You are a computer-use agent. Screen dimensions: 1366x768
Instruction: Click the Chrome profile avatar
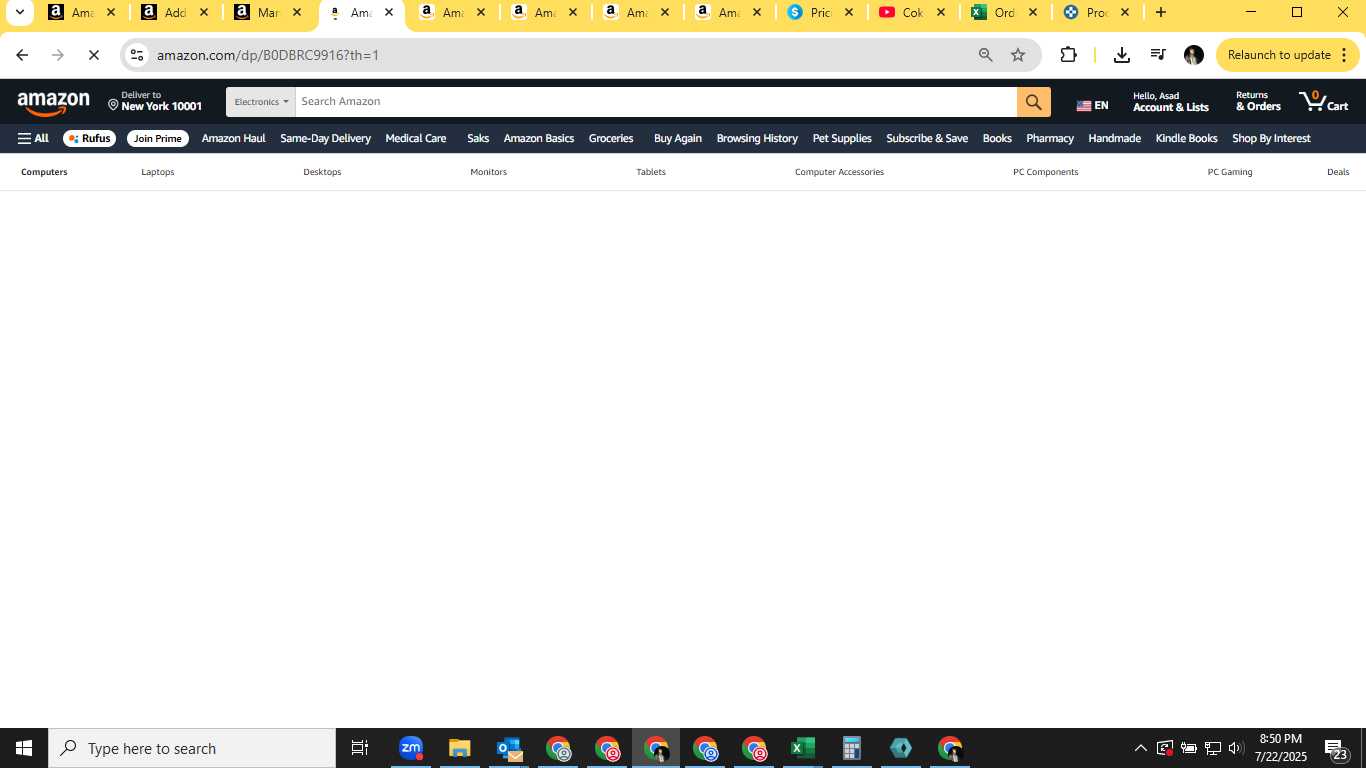pos(1193,55)
